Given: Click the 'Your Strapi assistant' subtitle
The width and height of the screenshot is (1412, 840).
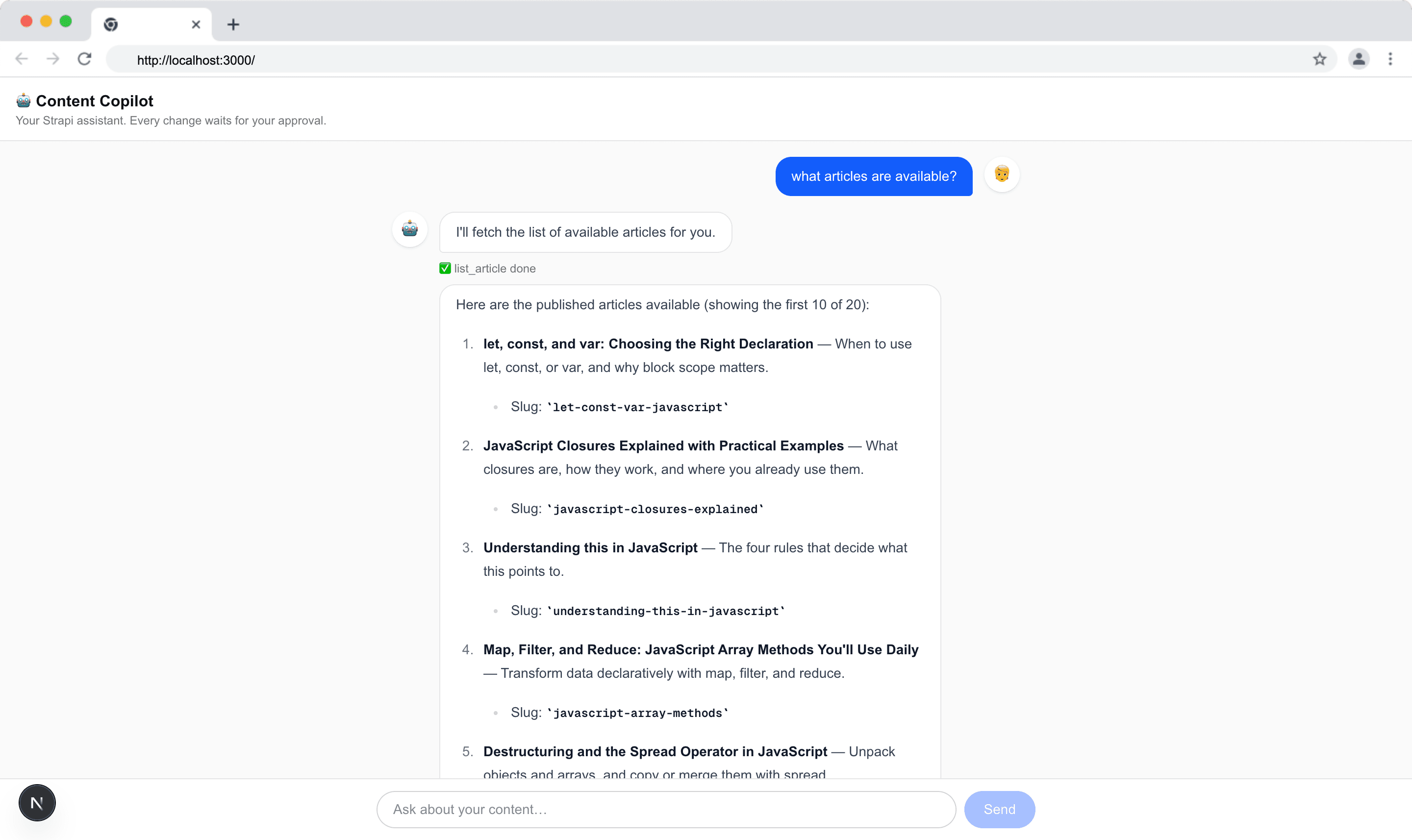Looking at the screenshot, I should pos(171,121).
